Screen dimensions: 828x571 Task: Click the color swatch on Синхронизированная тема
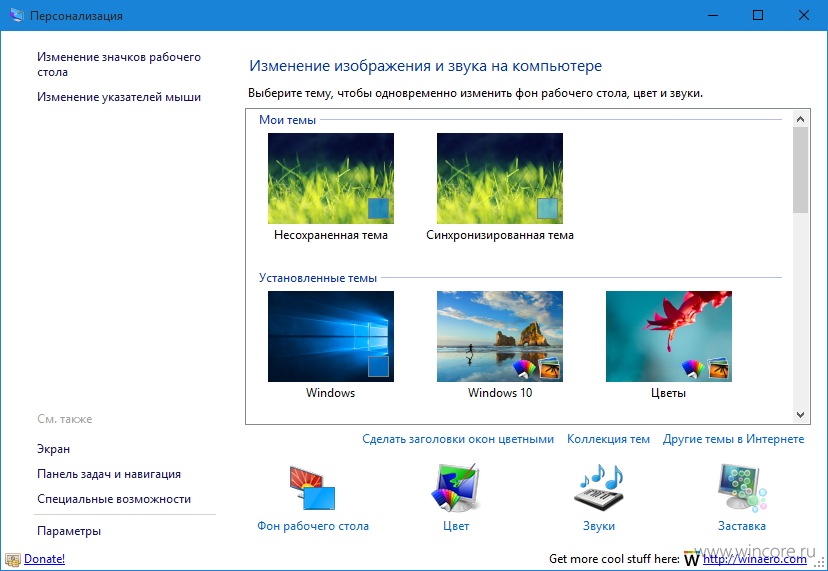(x=547, y=209)
